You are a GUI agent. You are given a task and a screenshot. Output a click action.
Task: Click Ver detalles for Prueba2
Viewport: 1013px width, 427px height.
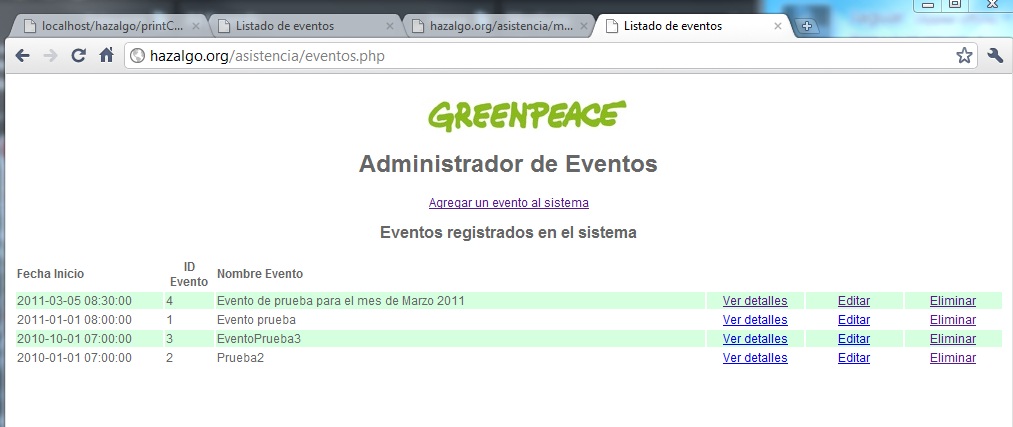click(755, 358)
